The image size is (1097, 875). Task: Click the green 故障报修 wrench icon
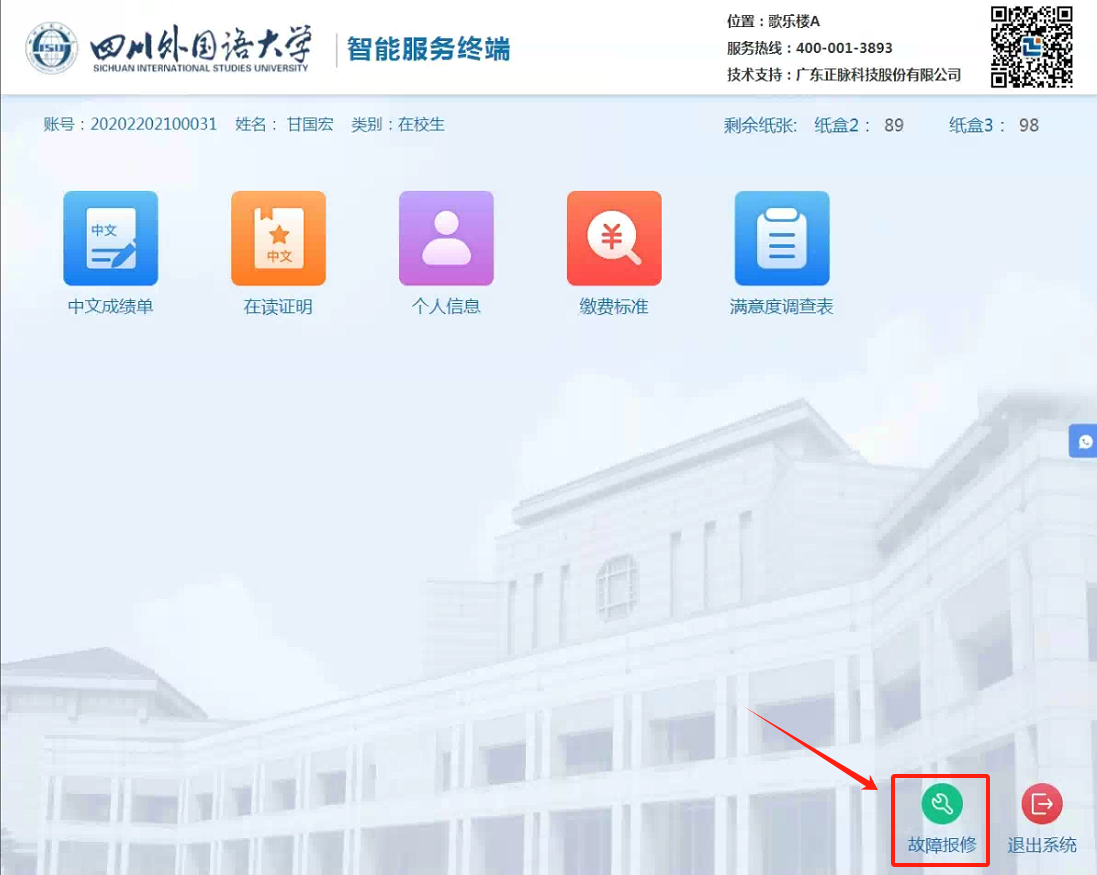941,804
